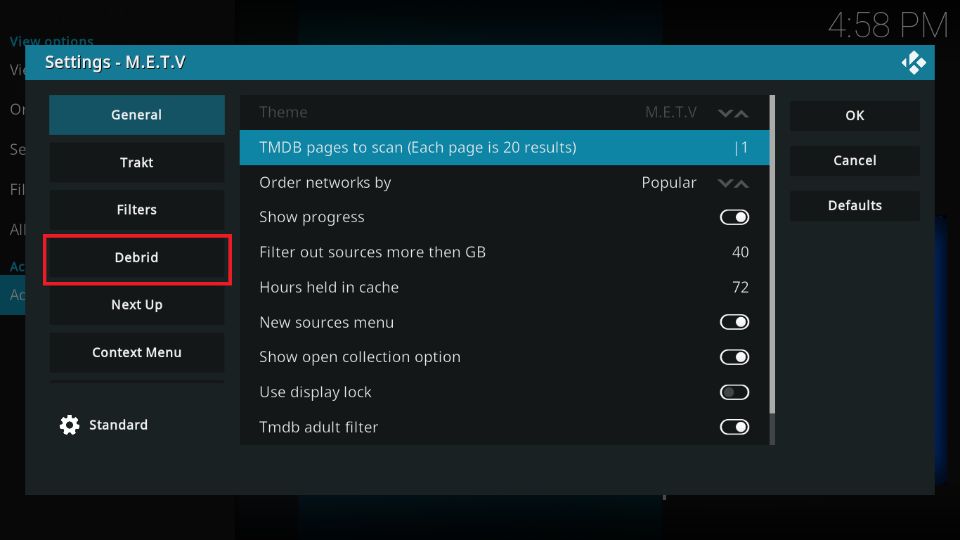The height and width of the screenshot is (540, 960).
Task: Toggle the Tmdb adult filter switch
Action: [x=734, y=427]
